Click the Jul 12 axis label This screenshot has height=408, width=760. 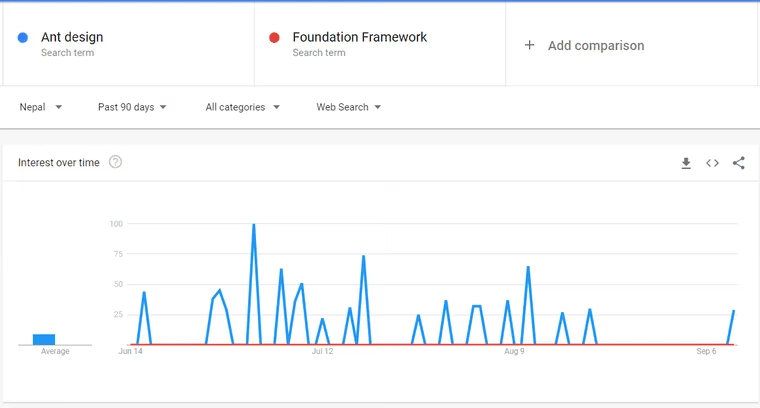point(322,351)
